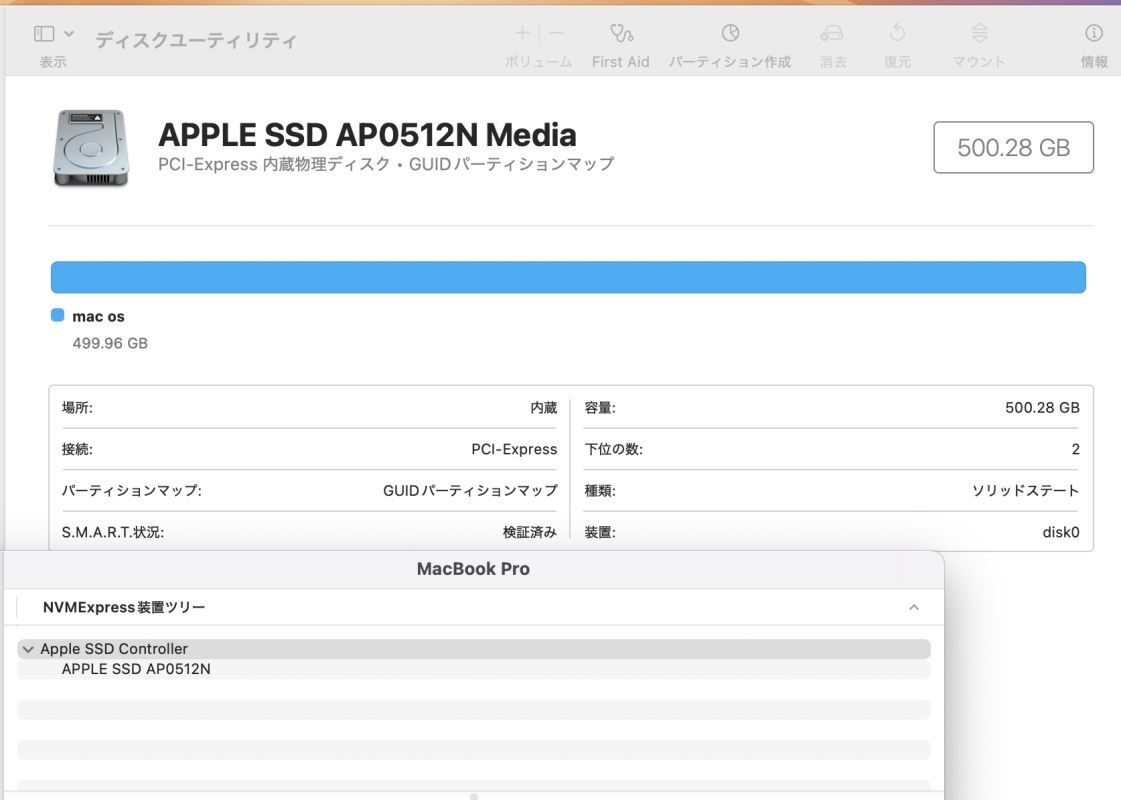Image resolution: width=1121 pixels, height=800 pixels.
Task: Click the 検証済み S.M.A.R.T. value
Action: [x=530, y=532]
